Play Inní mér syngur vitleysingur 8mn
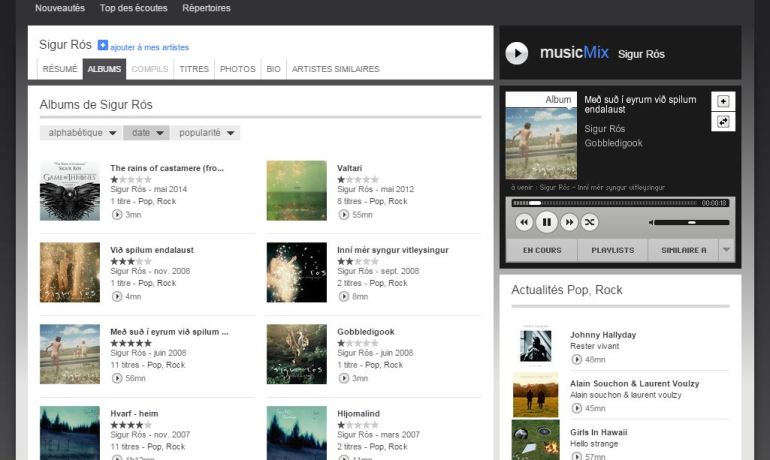Viewport: 770px width, 460px height. pyautogui.click(x=344, y=297)
